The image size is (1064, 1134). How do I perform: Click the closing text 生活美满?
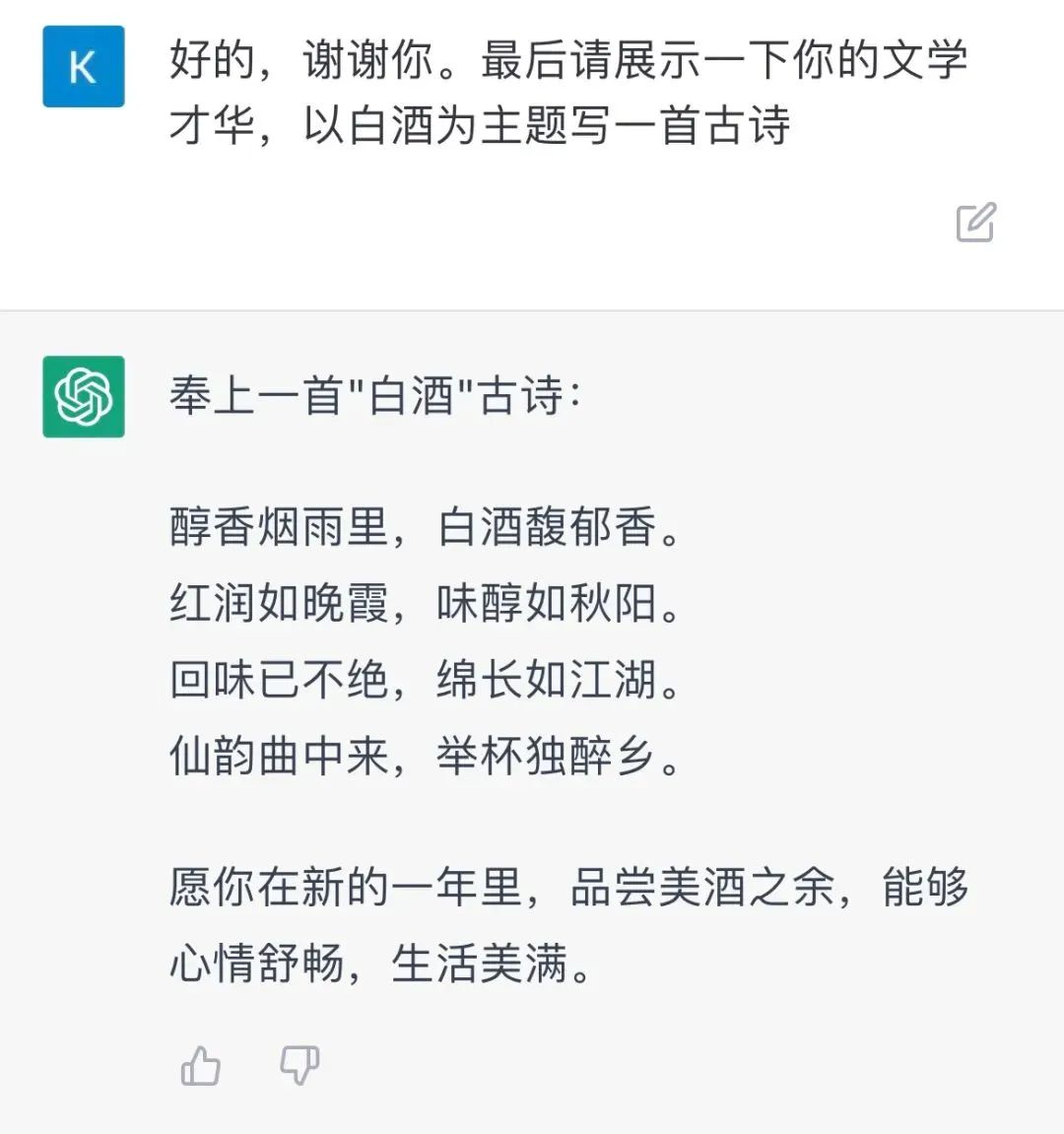click(479, 964)
